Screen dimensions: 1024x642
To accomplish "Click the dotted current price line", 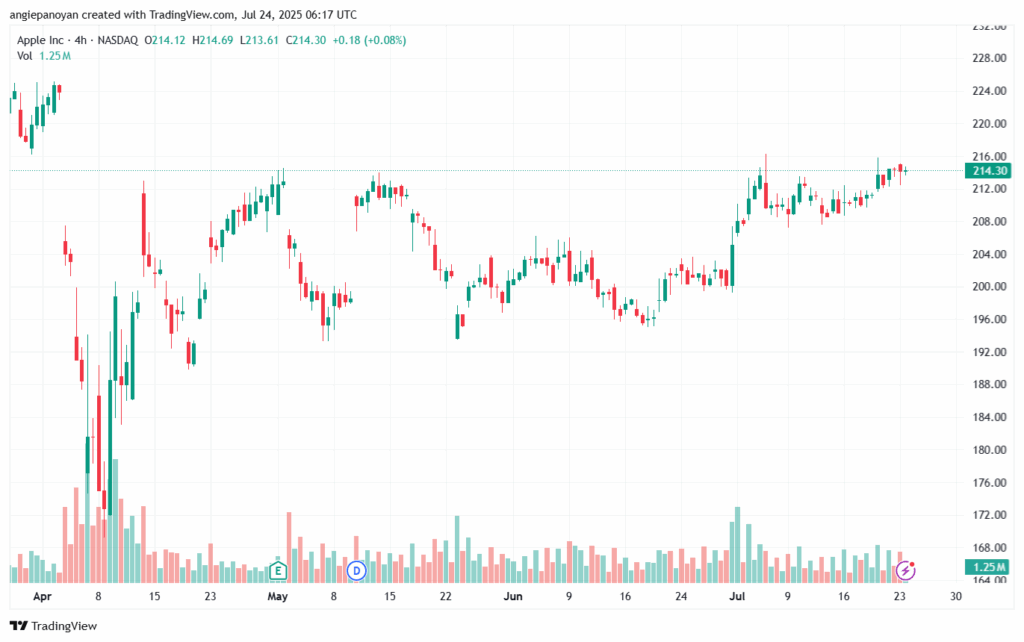I will tap(487, 170).
